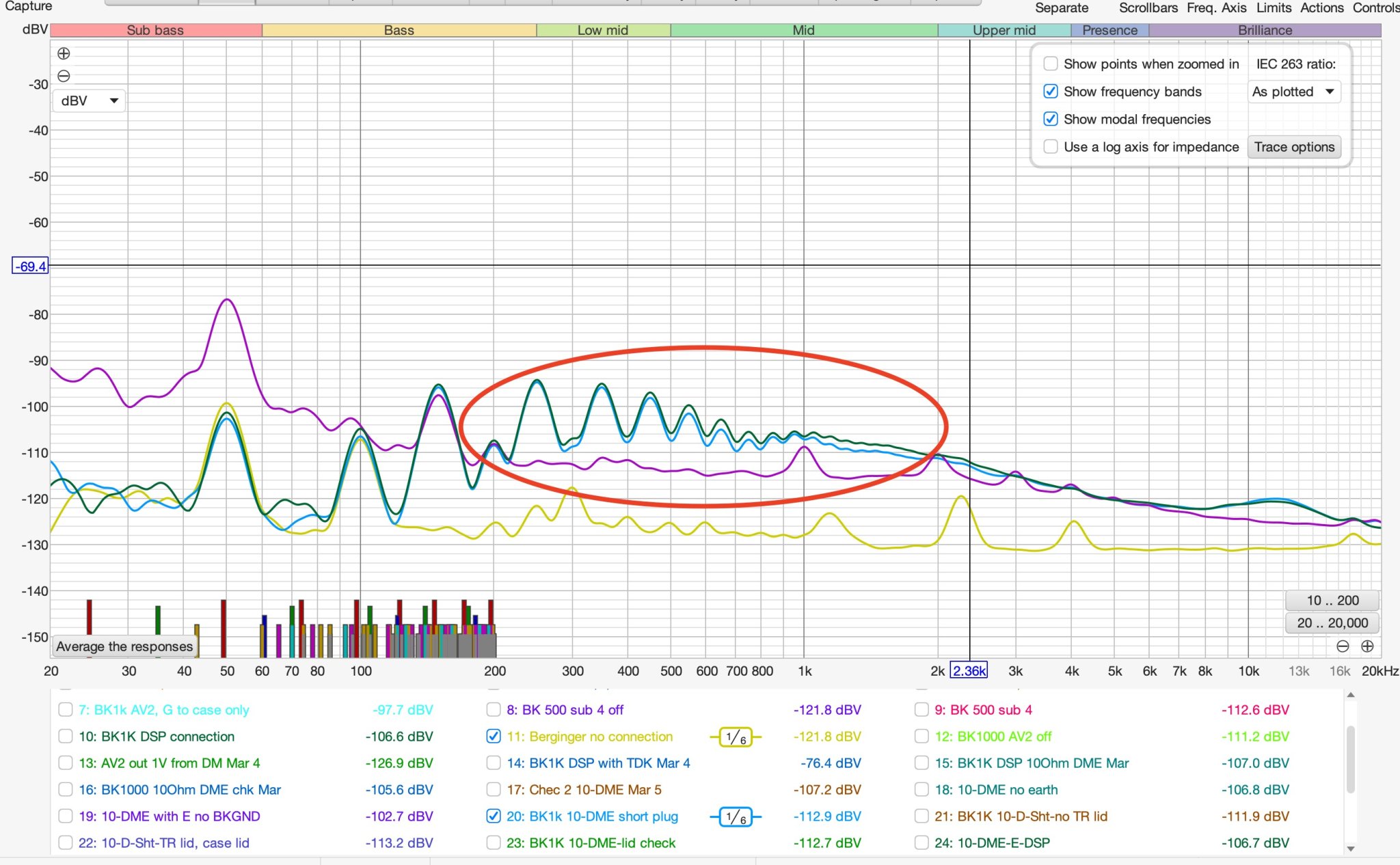The height and width of the screenshot is (865, 1400).
Task: Check trace 8: BK 500 sub 4 off
Action: tap(494, 710)
